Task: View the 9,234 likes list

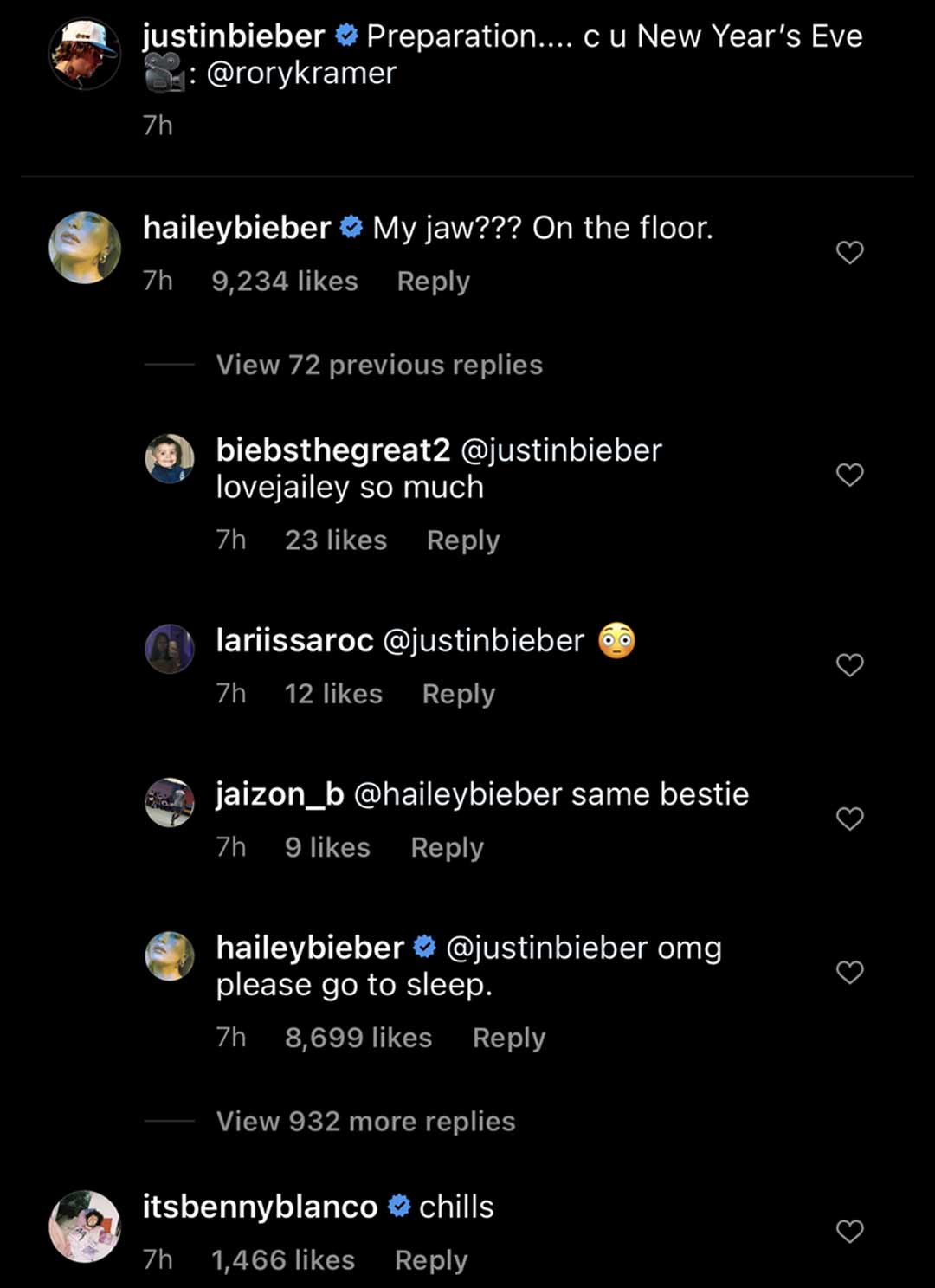Action: (284, 282)
